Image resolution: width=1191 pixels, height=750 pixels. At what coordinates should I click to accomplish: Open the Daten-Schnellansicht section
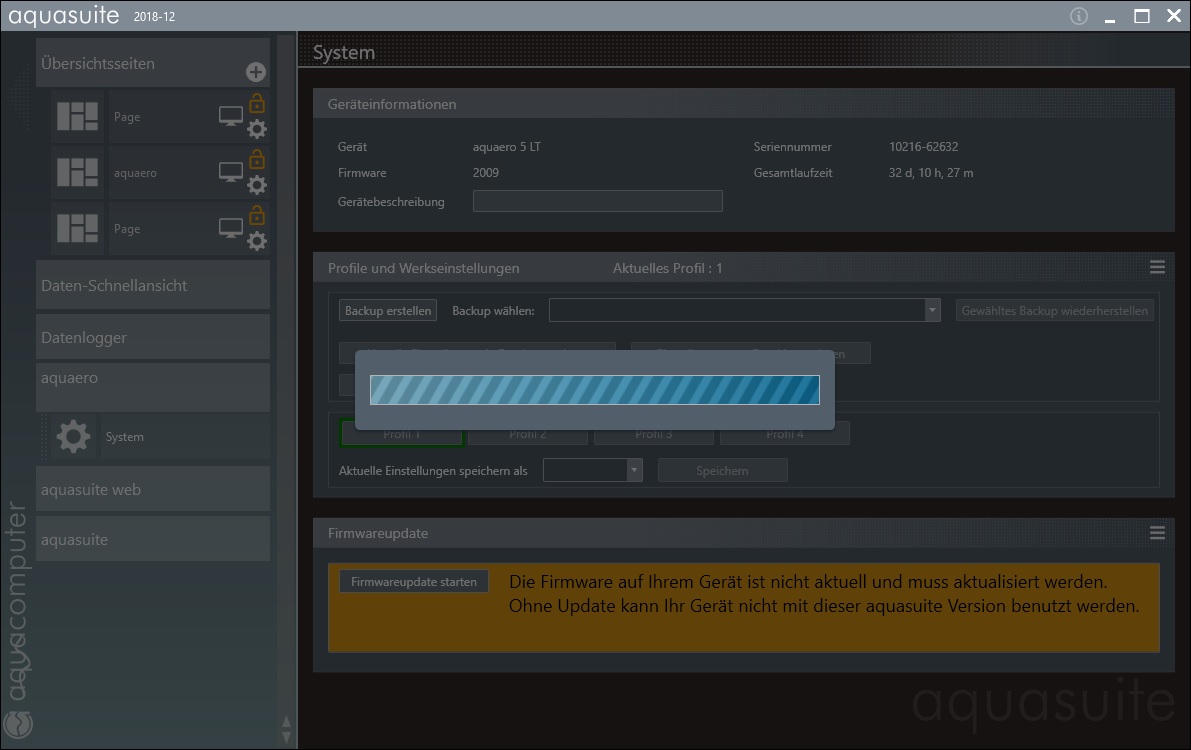[153, 285]
